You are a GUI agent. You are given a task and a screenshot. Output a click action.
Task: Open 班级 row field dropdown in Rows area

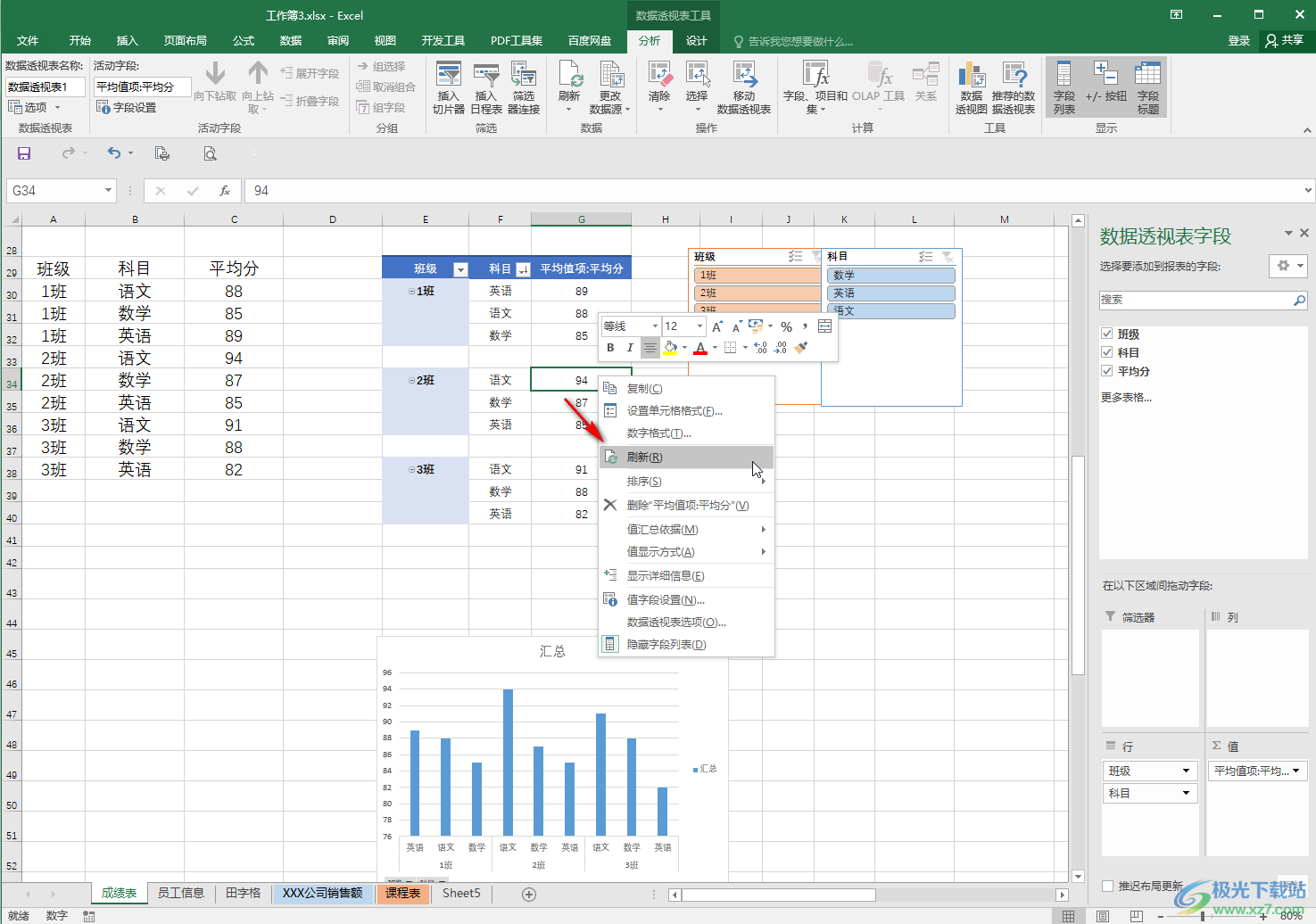coord(1186,771)
